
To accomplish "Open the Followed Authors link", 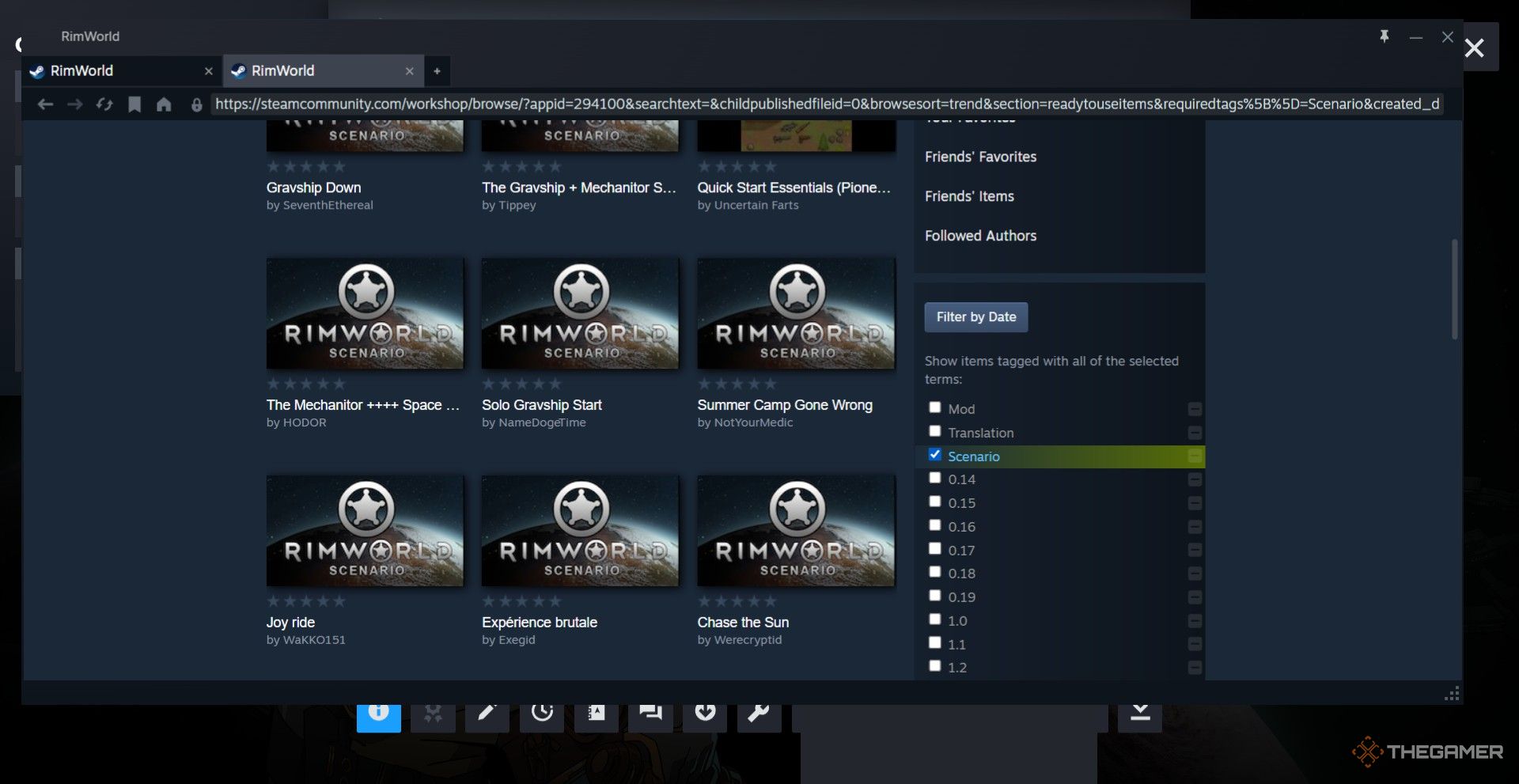I will (x=980, y=236).
